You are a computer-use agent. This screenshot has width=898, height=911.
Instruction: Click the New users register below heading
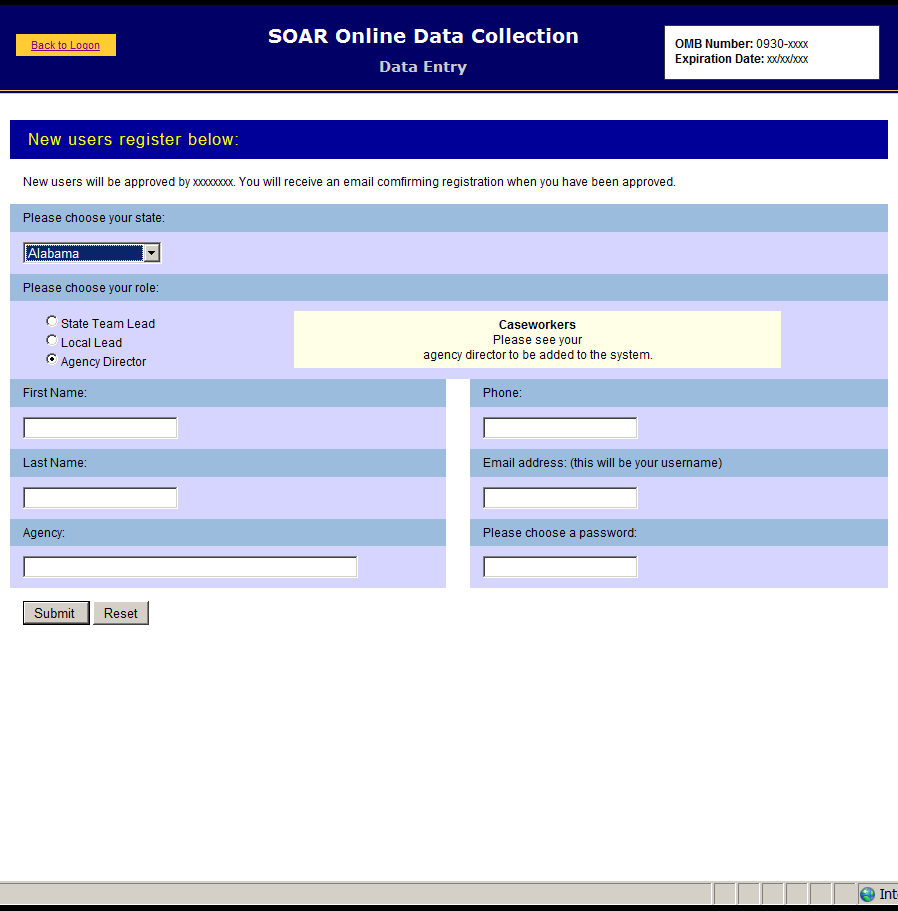[133, 139]
